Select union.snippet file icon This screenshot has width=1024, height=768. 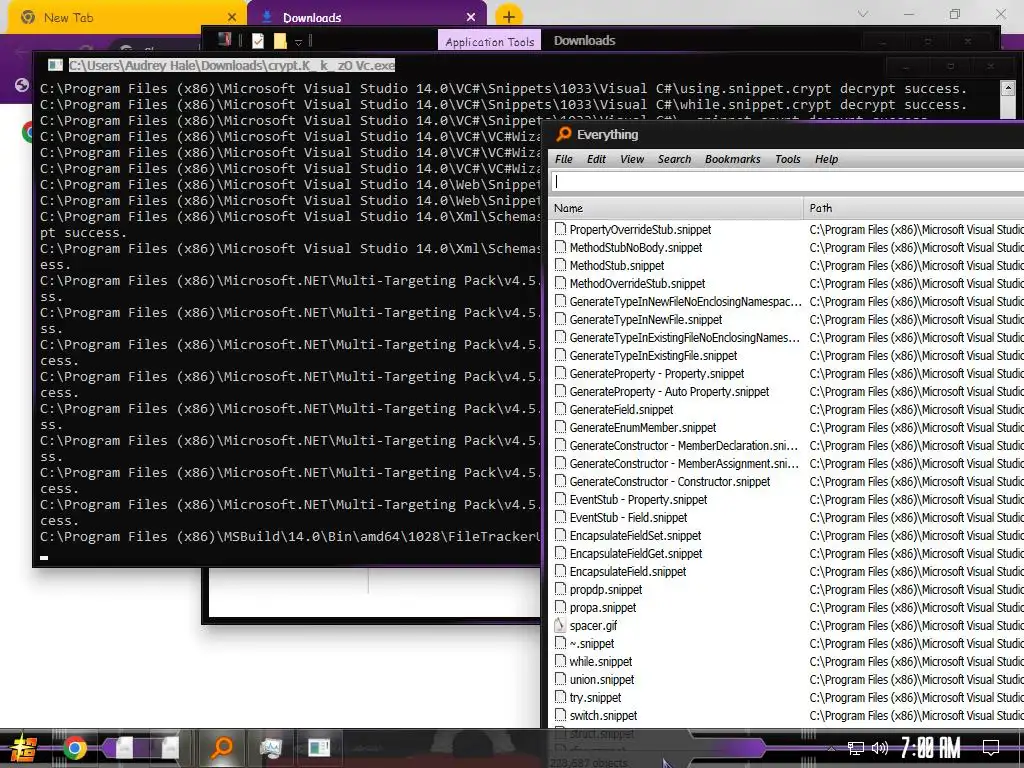pyautogui.click(x=560, y=679)
